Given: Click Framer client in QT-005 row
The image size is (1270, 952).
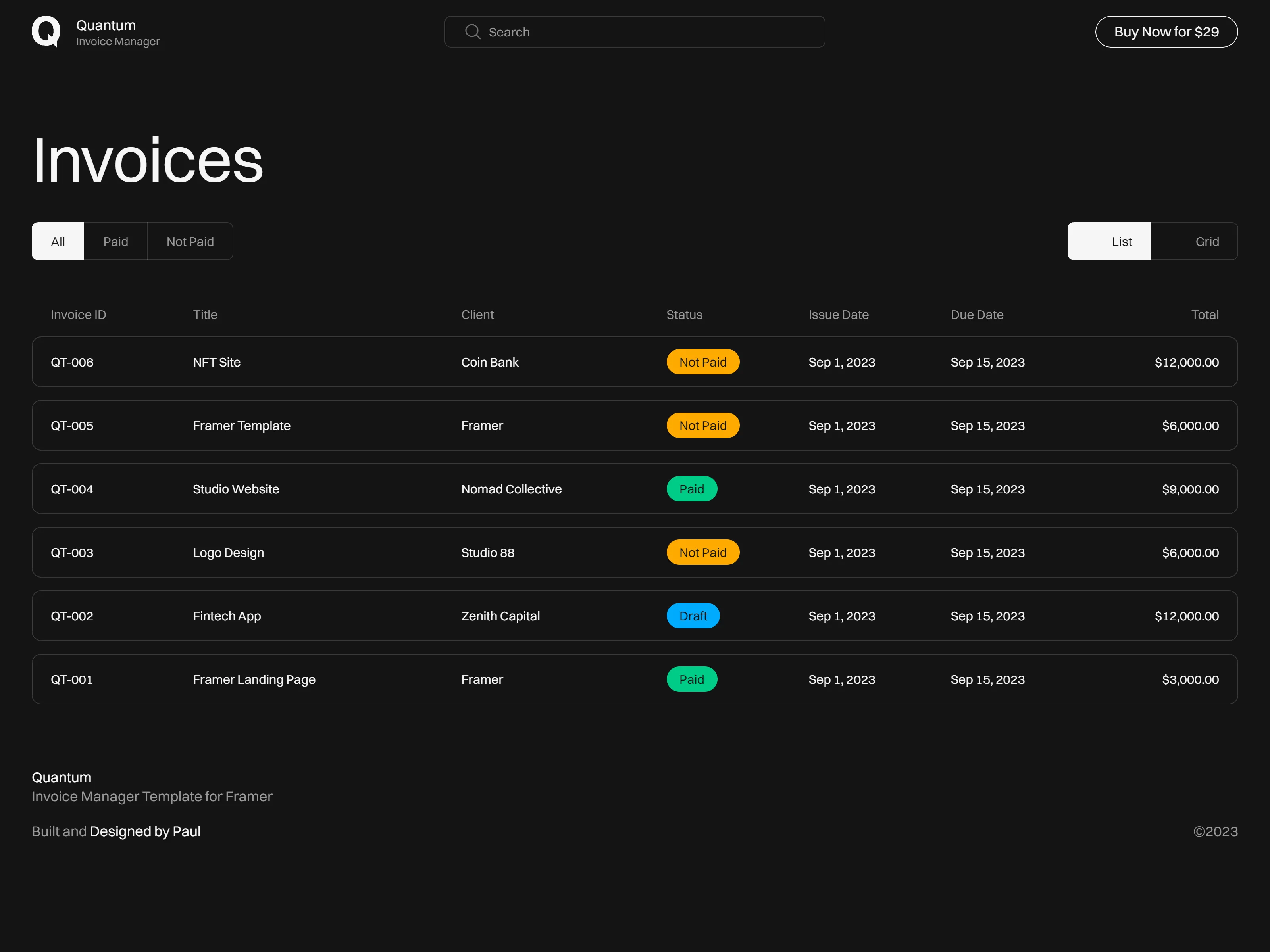Looking at the screenshot, I should coord(482,426).
